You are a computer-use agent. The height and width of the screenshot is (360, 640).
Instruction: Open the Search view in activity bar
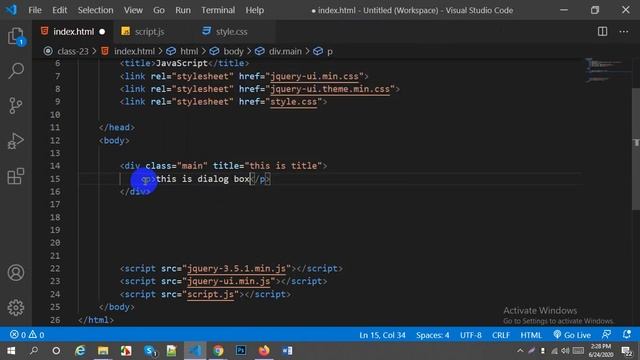click(16, 71)
